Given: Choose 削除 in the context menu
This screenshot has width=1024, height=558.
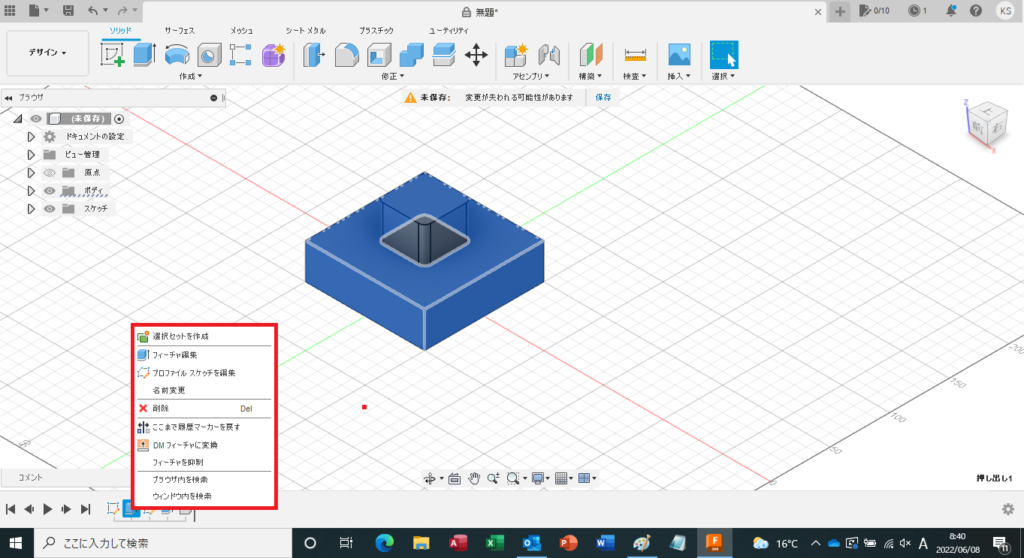Looking at the screenshot, I should [x=204, y=408].
